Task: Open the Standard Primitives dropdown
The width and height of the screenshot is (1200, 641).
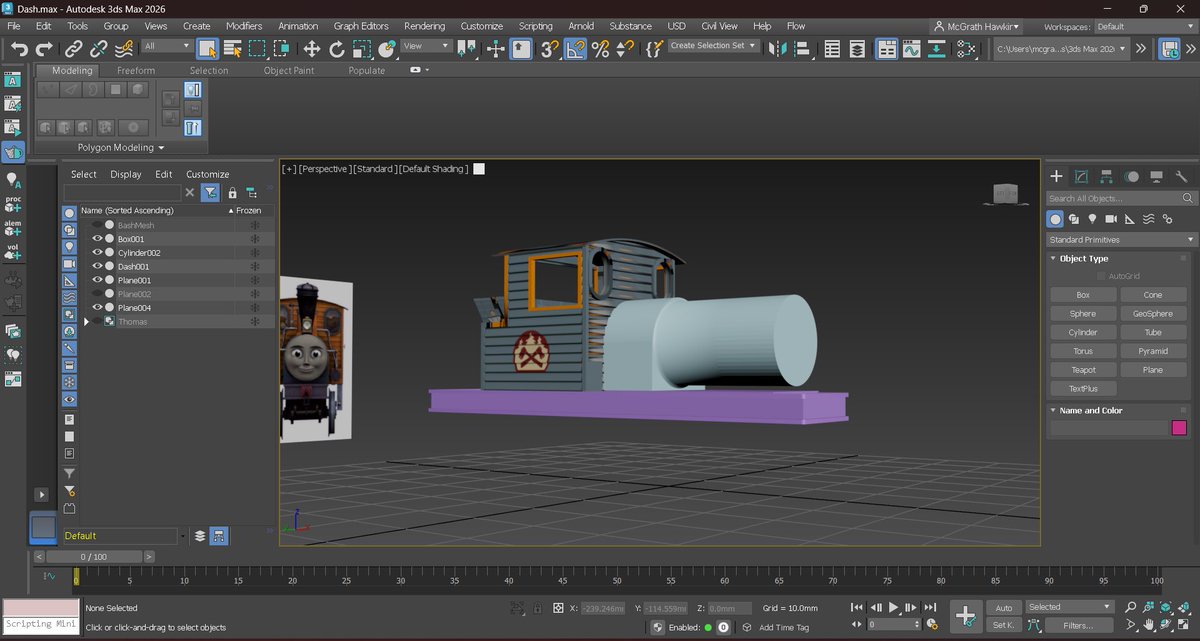Action: (1121, 240)
